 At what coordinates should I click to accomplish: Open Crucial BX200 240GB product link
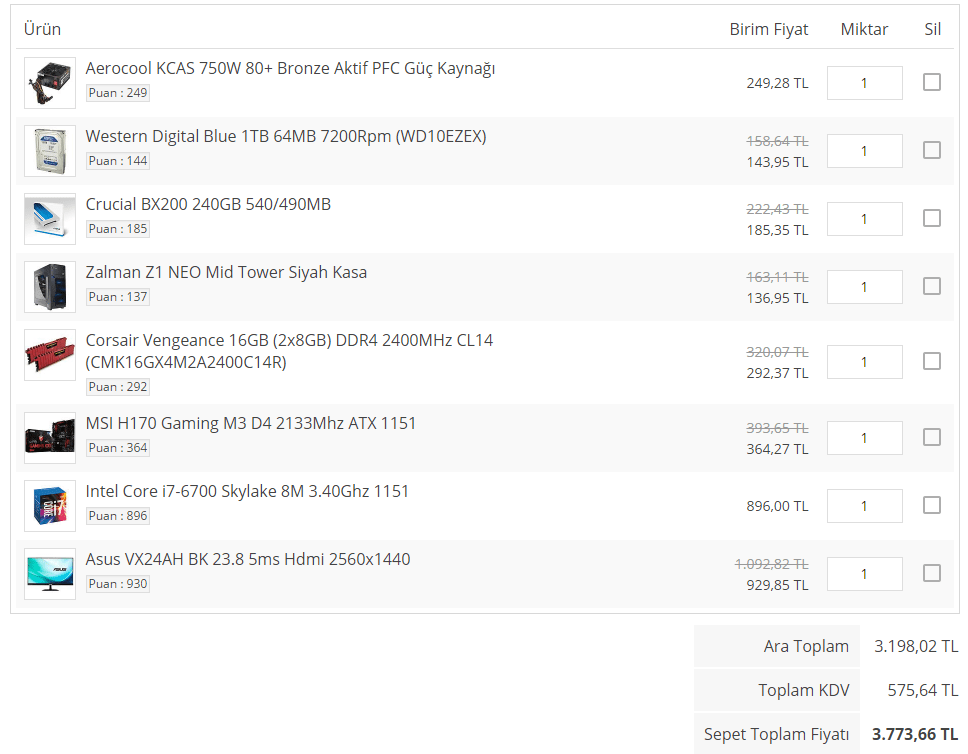coord(208,204)
